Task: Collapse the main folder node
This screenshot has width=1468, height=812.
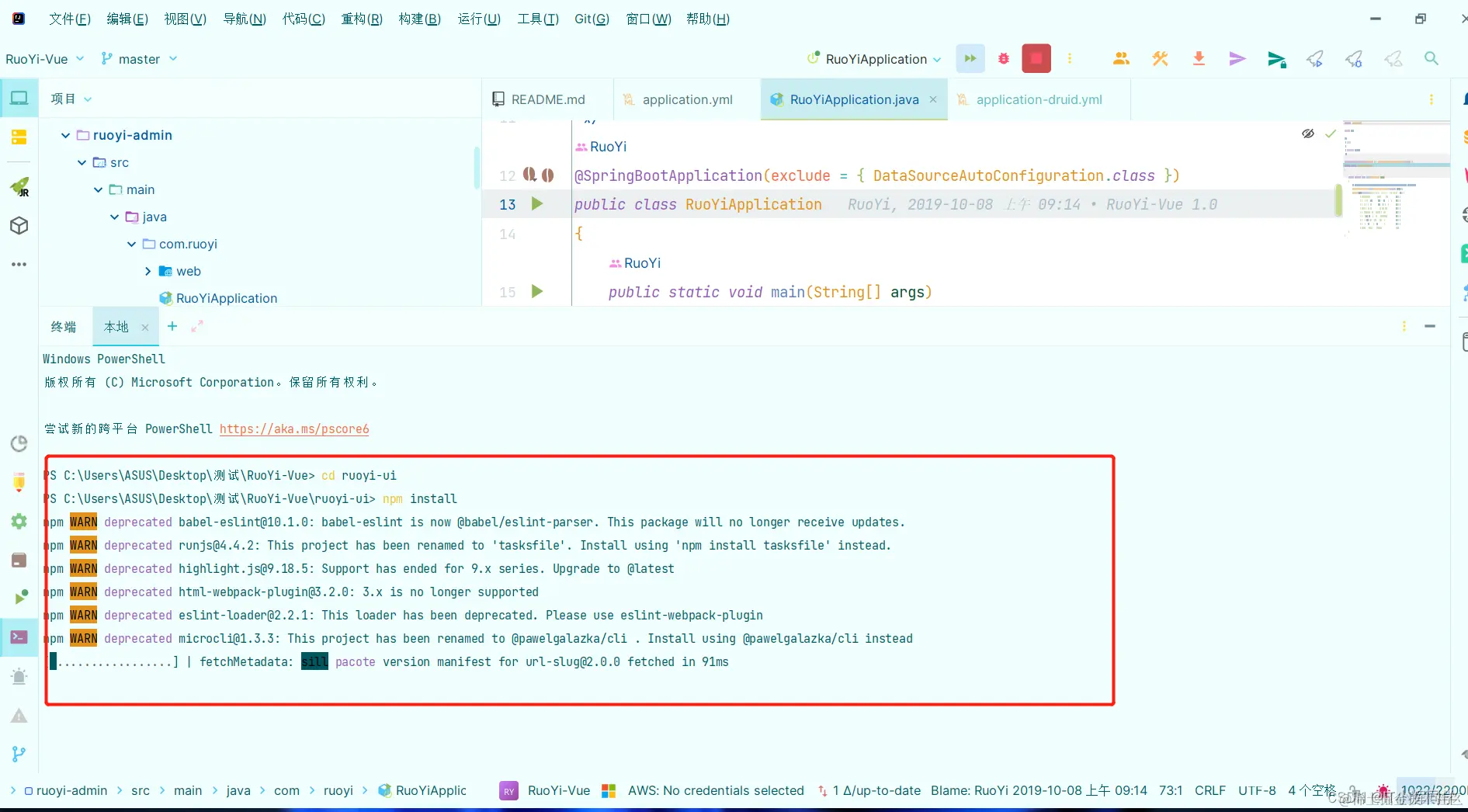Action: point(98,189)
